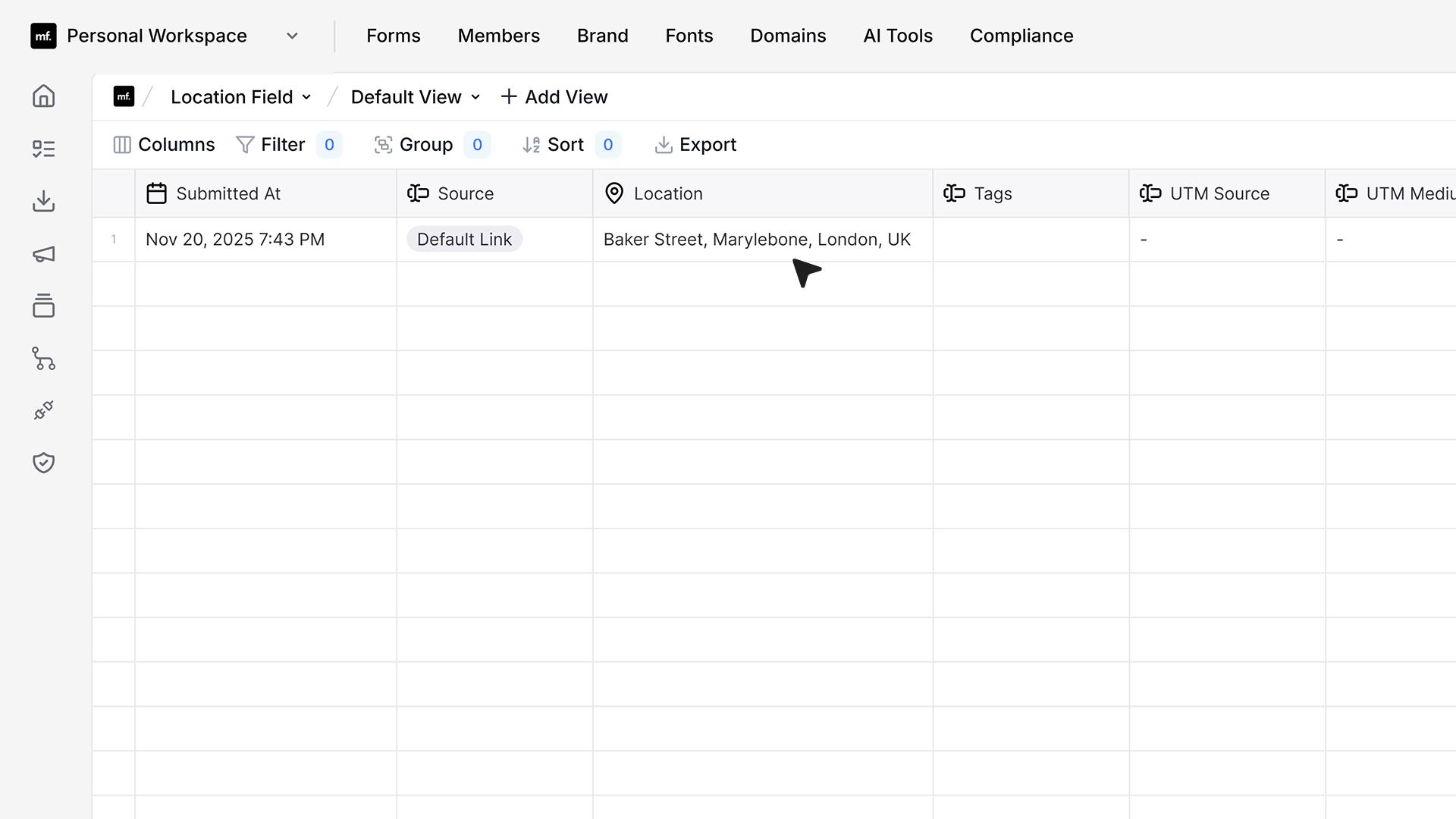This screenshot has height=819, width=1456.
Task: Select the workflow branch sidebar icon
Action: coord(43,359)
